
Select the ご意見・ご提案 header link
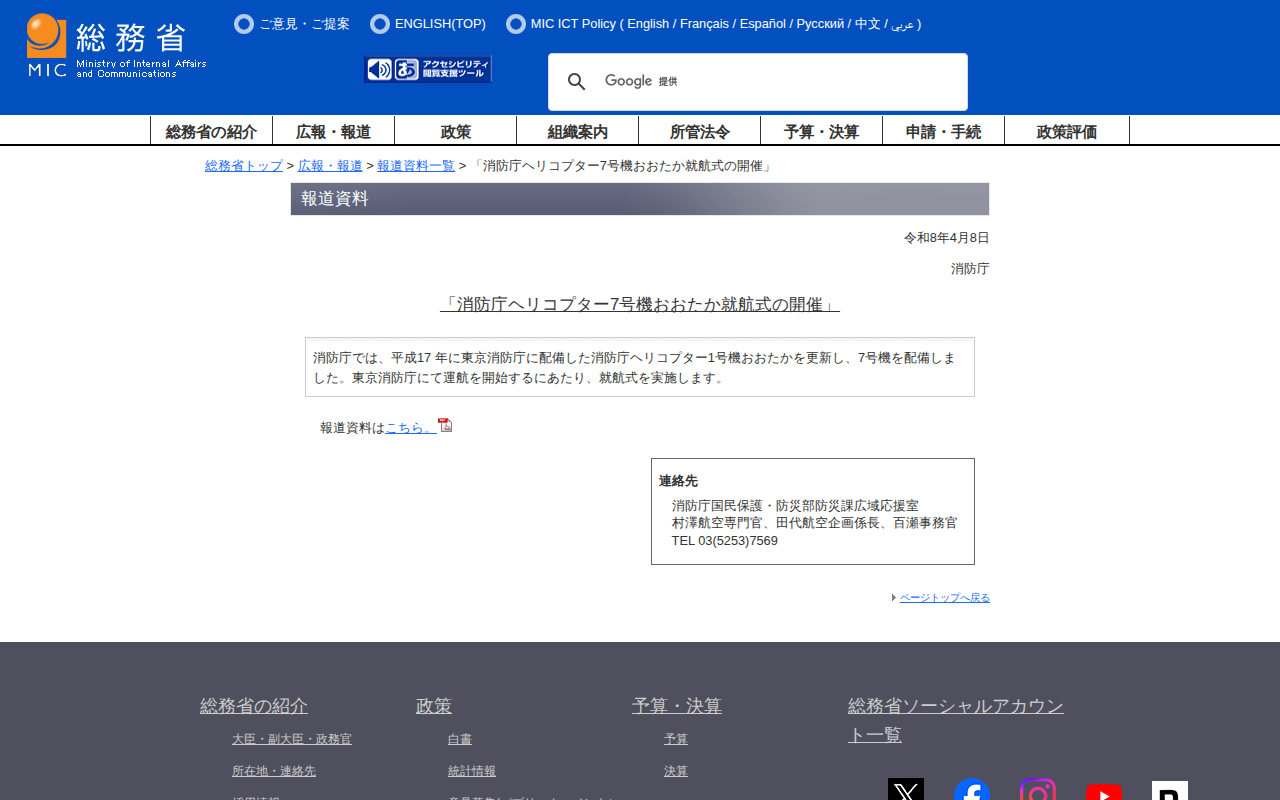[304, 24]
